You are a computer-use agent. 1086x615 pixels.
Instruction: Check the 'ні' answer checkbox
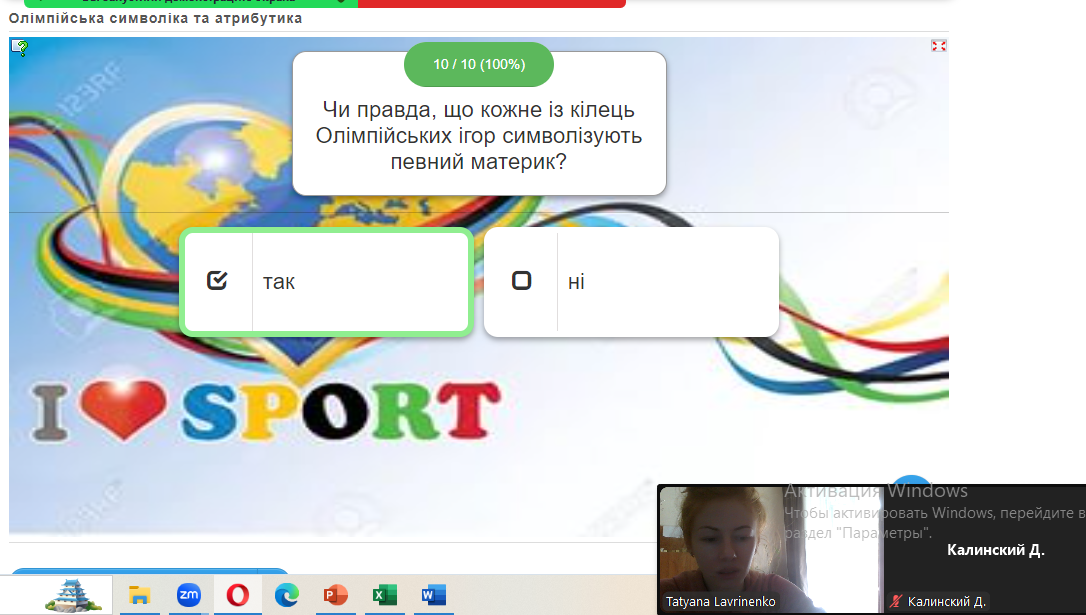522,280
